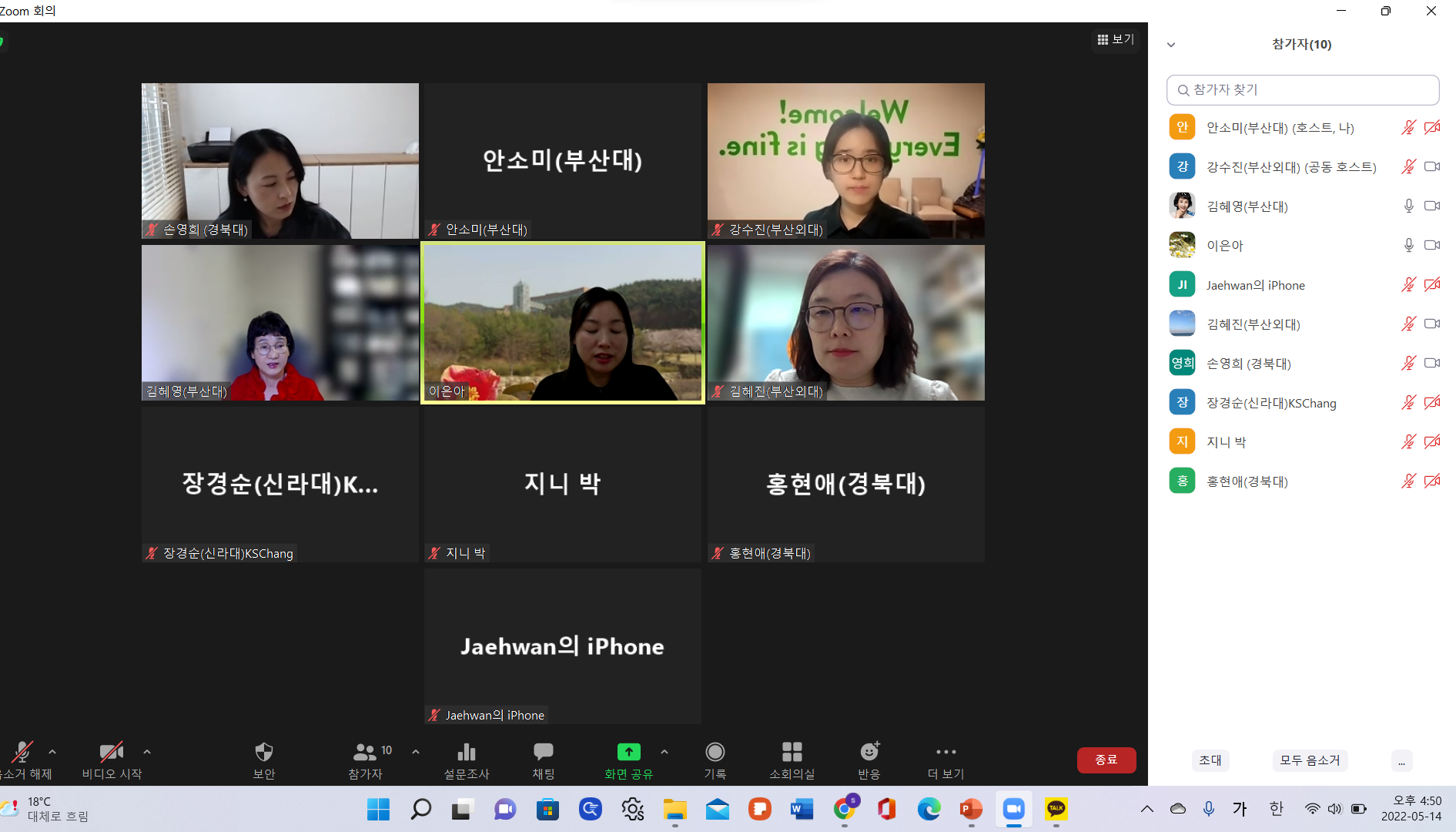The image size is (1456, 832).
Task: Open the Polls (설문조사) chart icon
Action: (466, 753)
